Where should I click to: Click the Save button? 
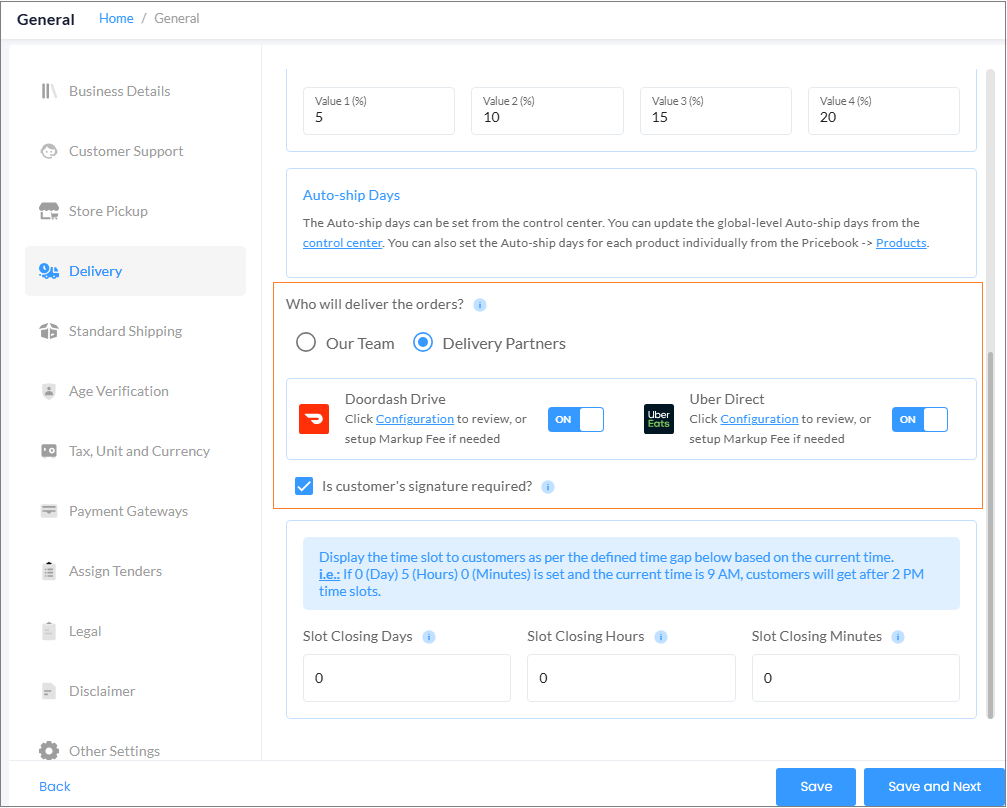tap(816, 787)
